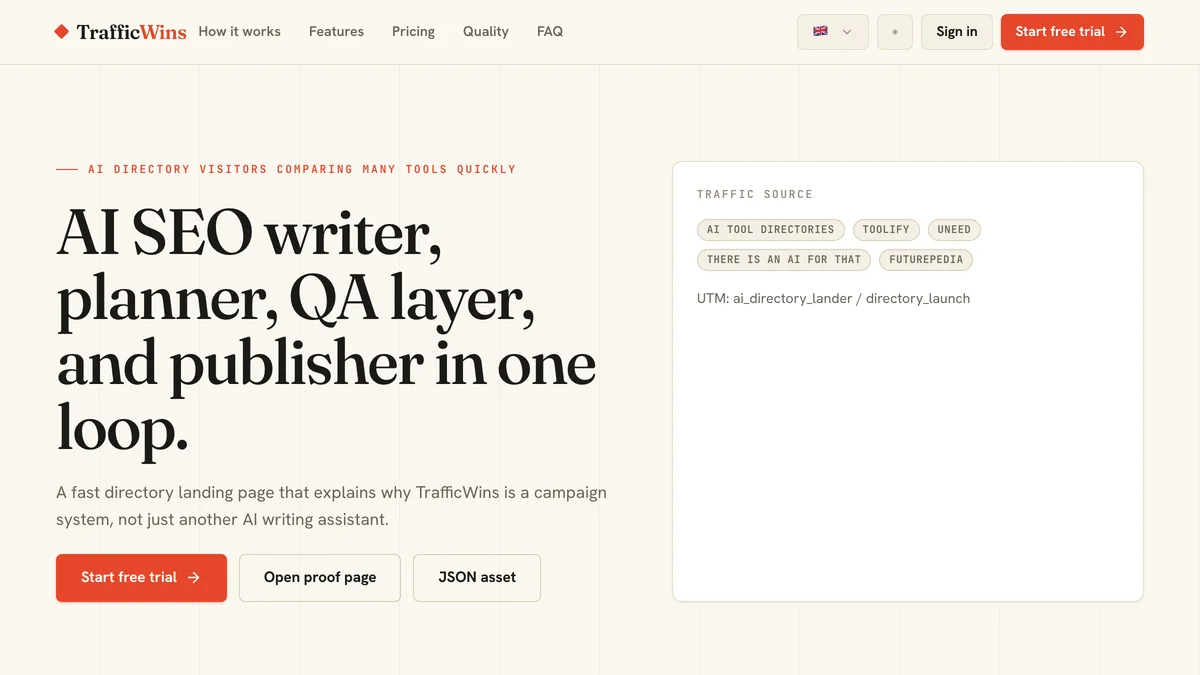Open the FAQ nav link
The image size is (1200, 675).
click(549, 32)
